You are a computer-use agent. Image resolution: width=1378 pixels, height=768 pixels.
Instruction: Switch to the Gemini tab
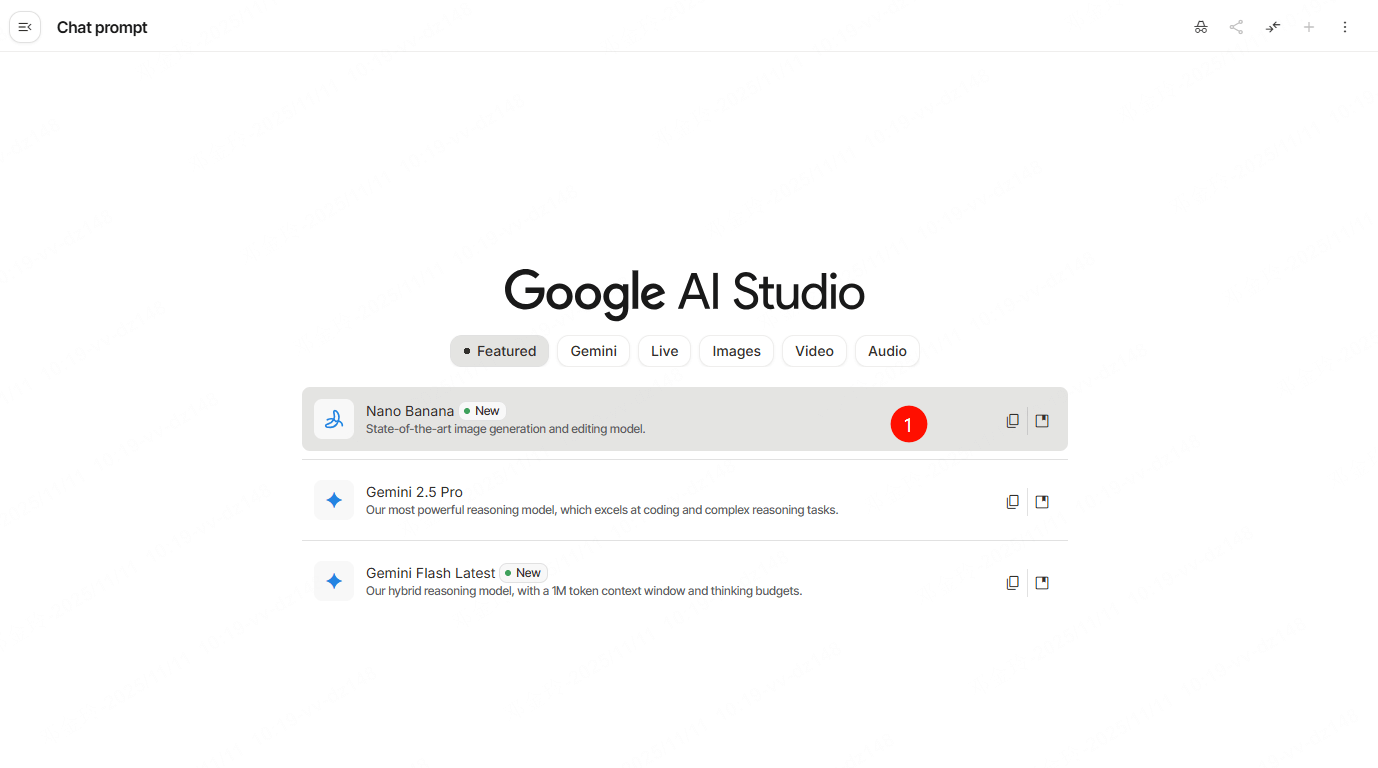[593, 351]
